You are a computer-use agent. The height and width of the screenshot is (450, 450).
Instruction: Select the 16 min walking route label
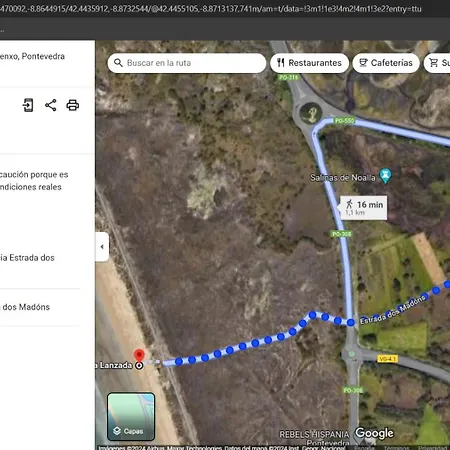click(x=364, y=208)
